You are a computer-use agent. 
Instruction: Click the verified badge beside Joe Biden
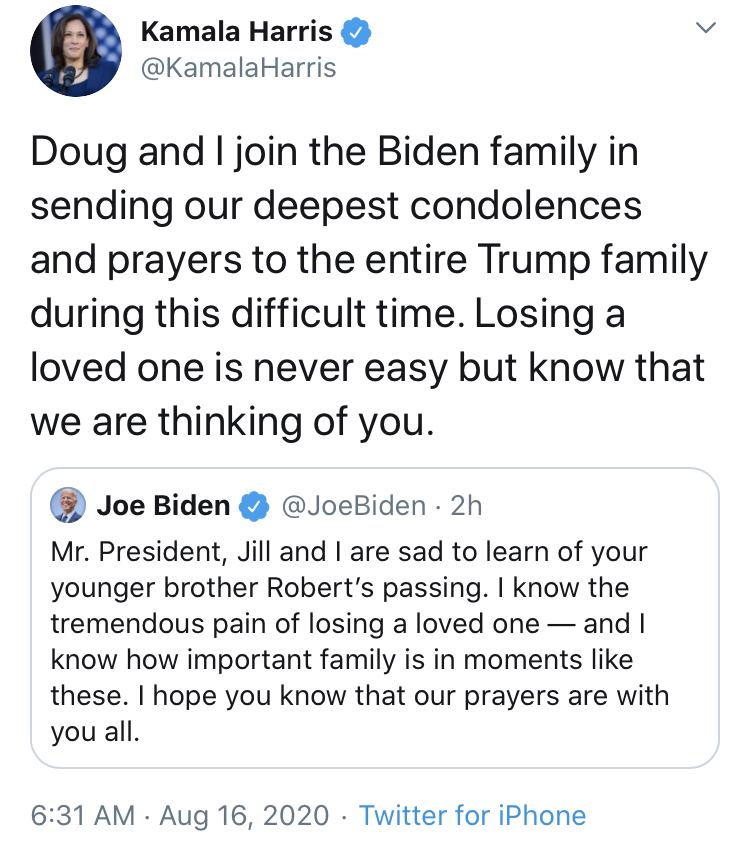(255, 507)
